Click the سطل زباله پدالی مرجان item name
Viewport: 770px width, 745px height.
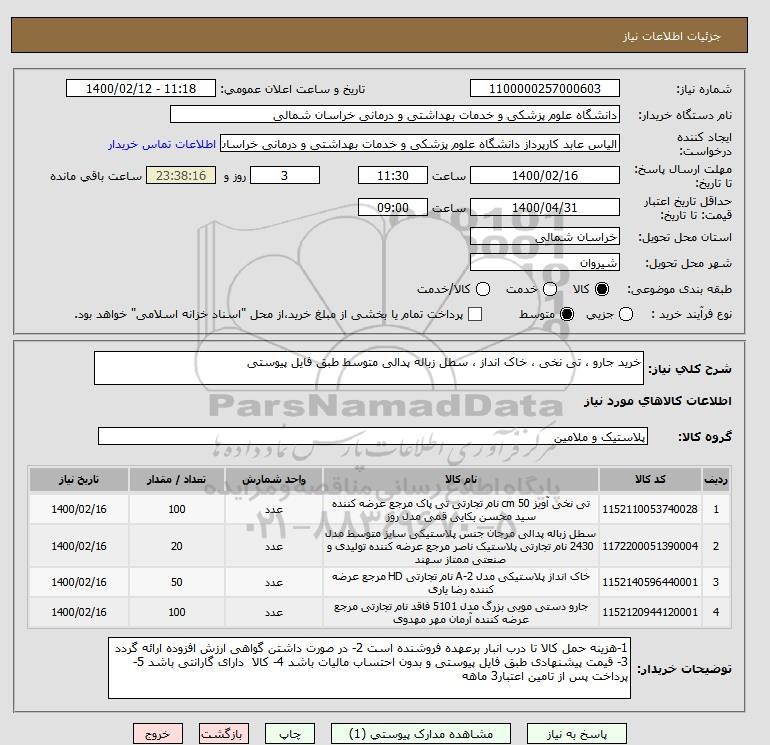(x=461, y=546)
